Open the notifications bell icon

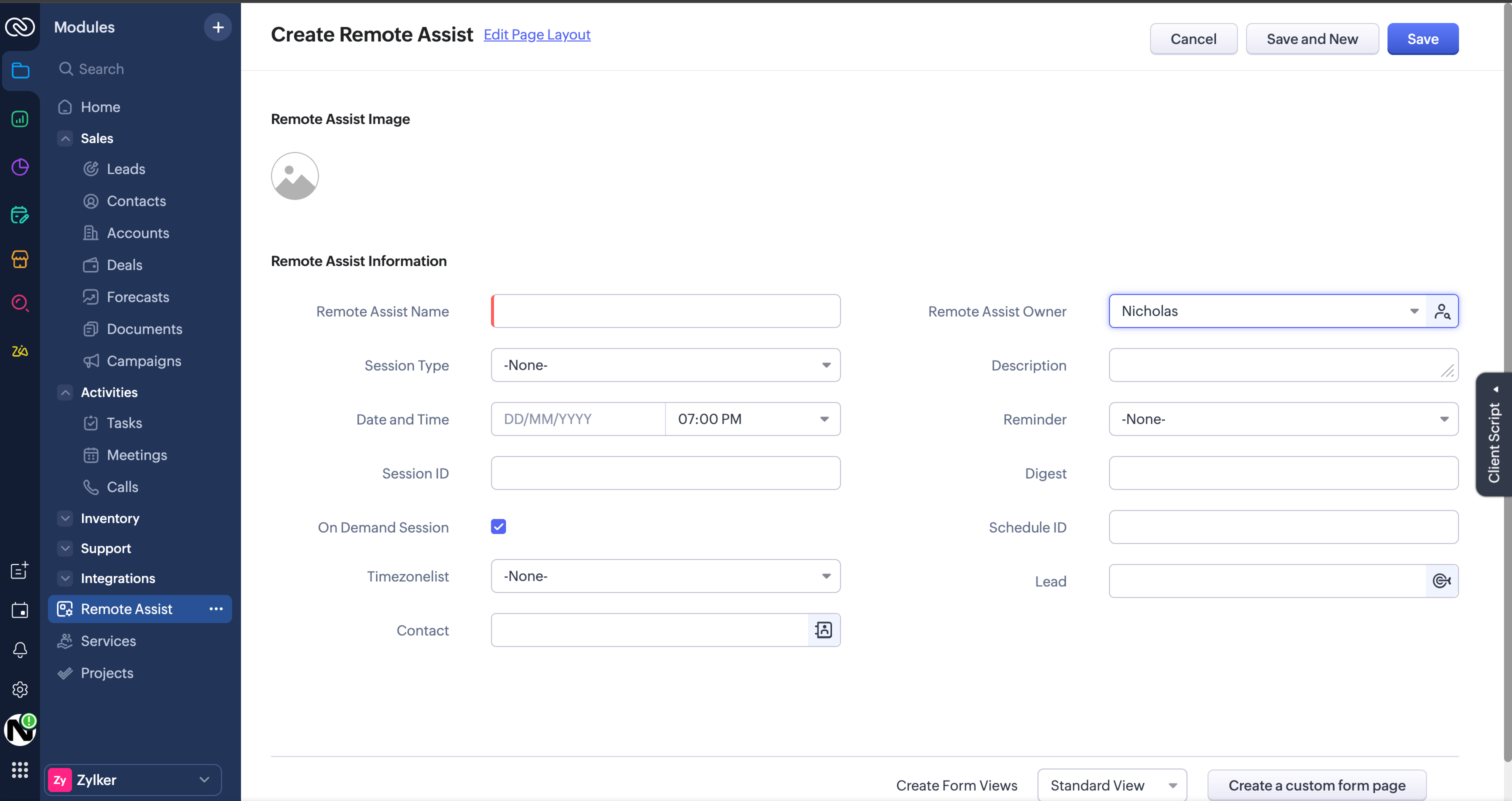20,649
